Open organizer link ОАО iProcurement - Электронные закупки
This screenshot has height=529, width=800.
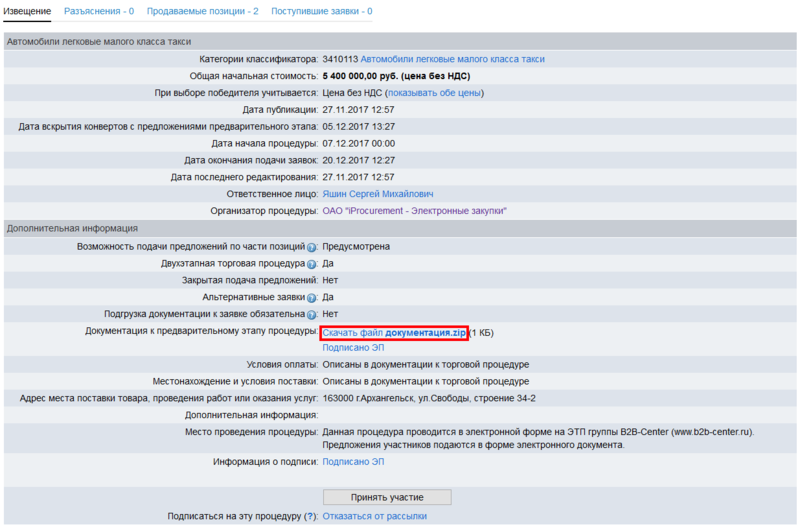point(414,211)
